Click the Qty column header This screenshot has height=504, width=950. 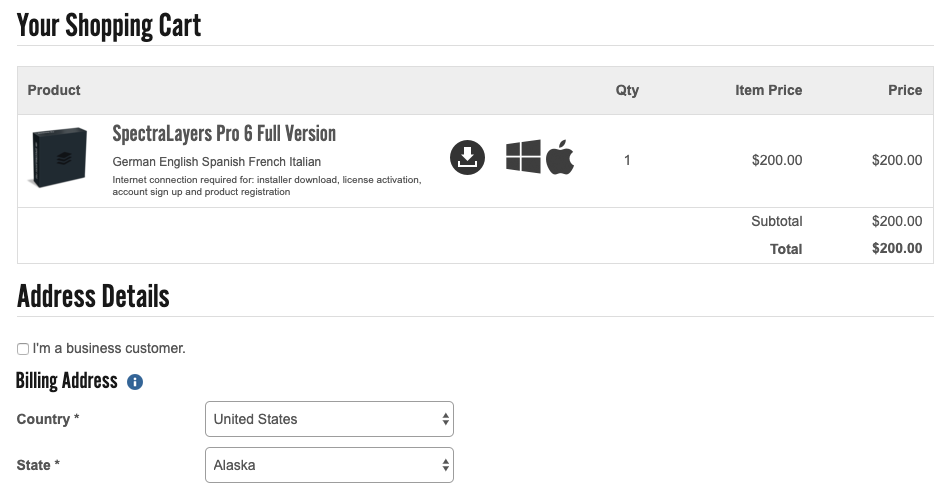(x=627, y=90)
